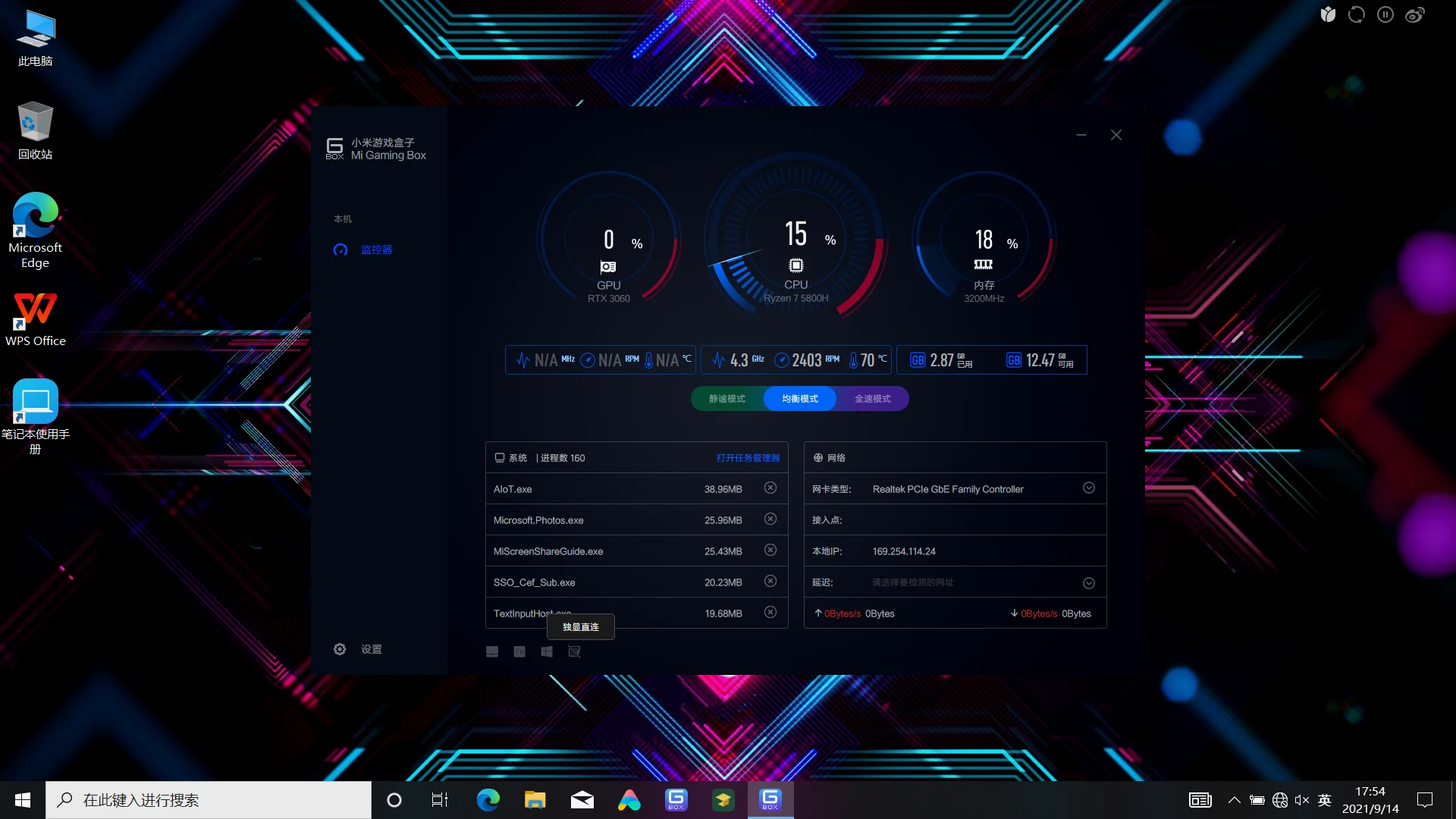Open the WPS Office desktop shortcut
Image resolution: width=1456 pixels, height=819 pixels.
pyautogui.click(x=36, y=319)
